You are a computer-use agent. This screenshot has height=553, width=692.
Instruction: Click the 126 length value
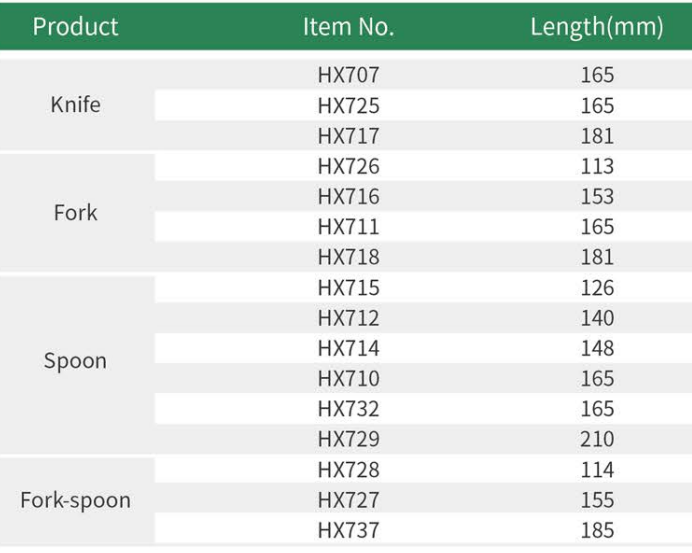(x=597, y=288)
